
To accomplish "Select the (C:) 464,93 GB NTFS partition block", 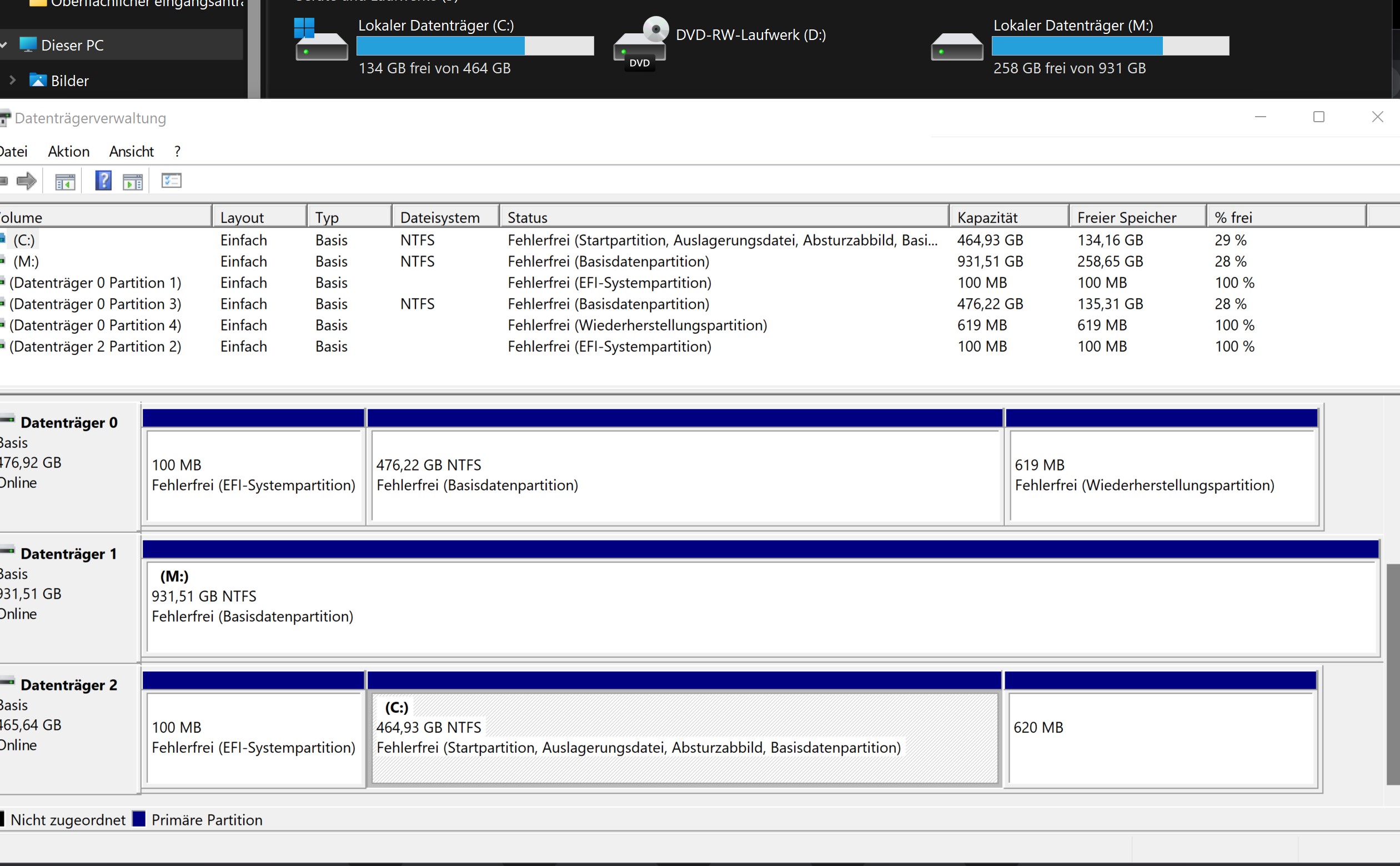I will pyautogui.click(x=684, y=738).
